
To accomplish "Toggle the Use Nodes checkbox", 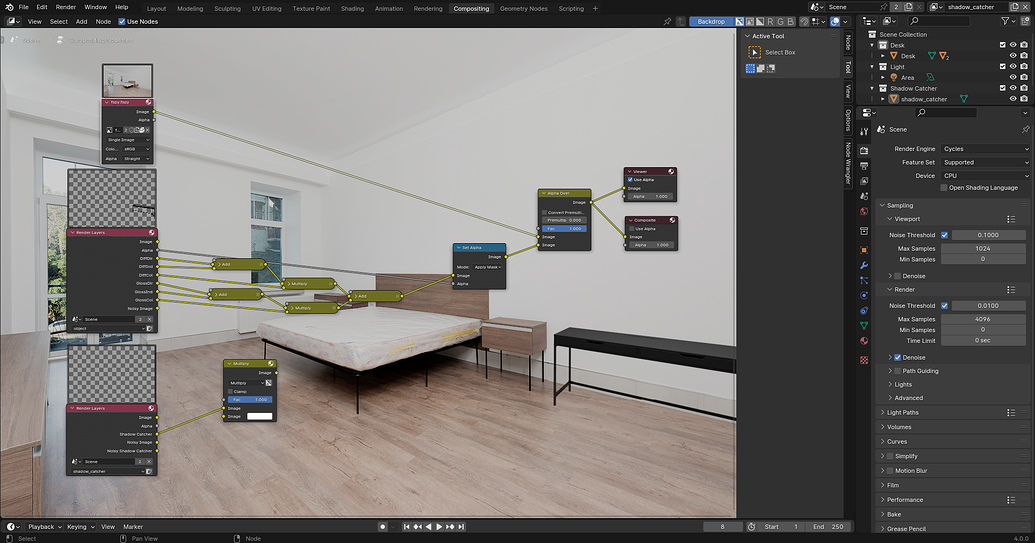I will coord(121,21).
